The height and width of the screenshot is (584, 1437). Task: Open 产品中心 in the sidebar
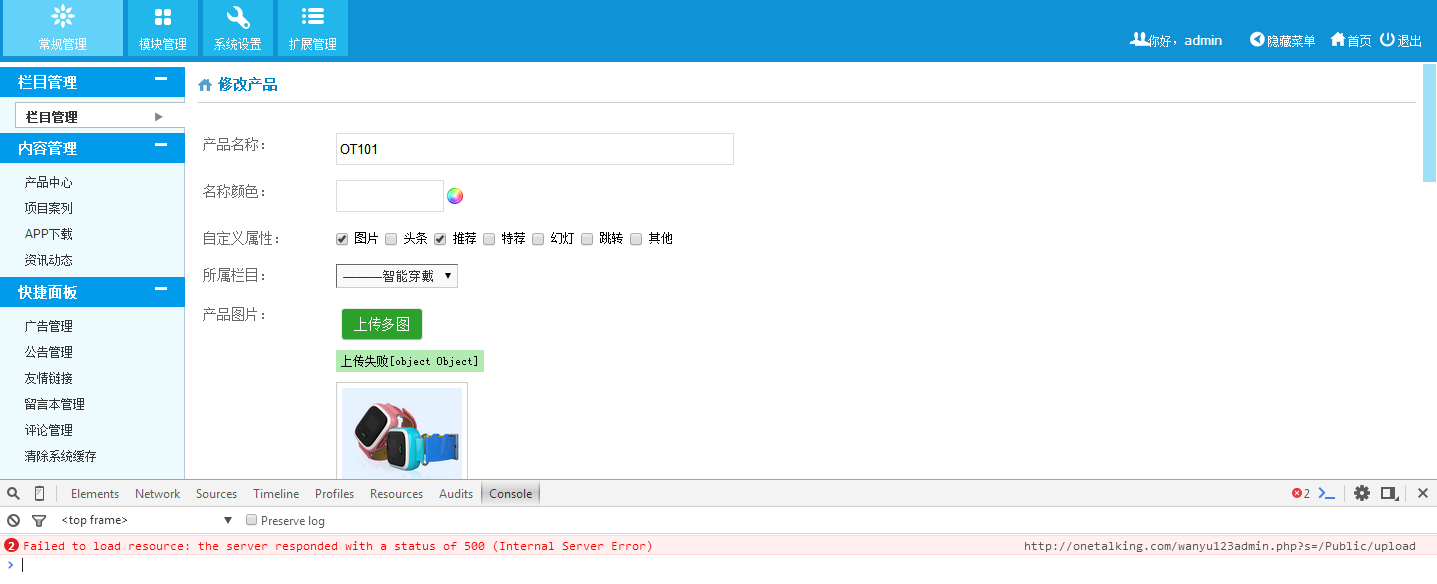(49, 183)
